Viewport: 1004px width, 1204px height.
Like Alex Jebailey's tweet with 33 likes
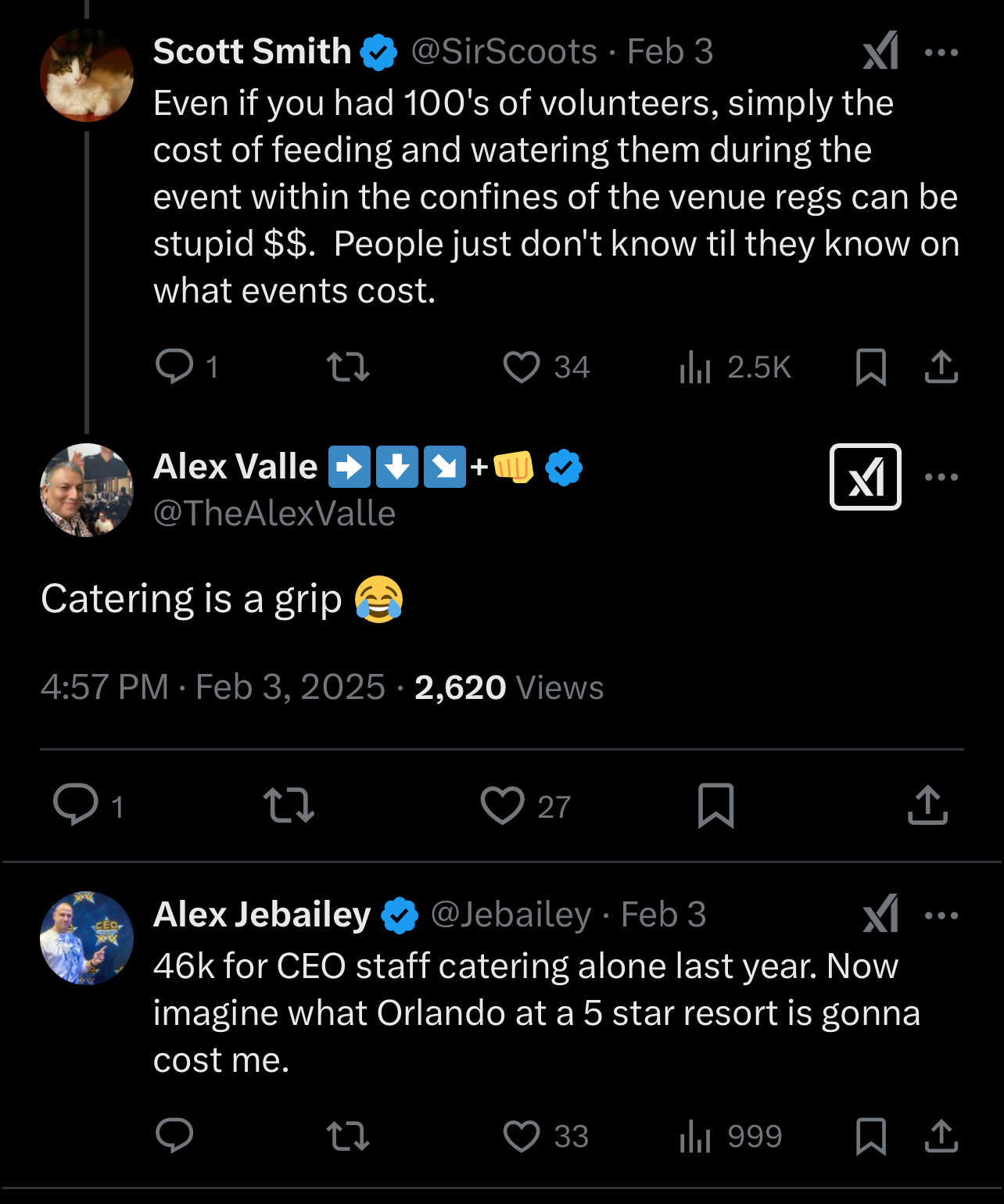coord(522,1136)
